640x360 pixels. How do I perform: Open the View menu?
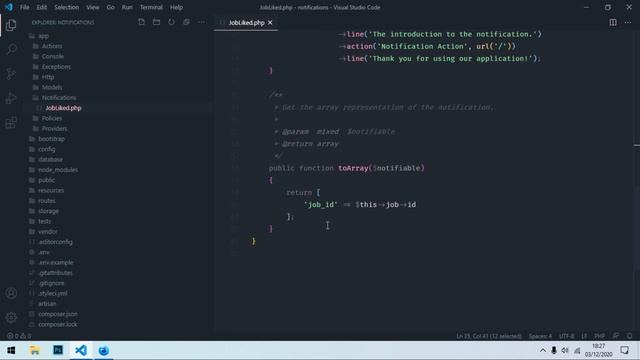click(93, 7)
